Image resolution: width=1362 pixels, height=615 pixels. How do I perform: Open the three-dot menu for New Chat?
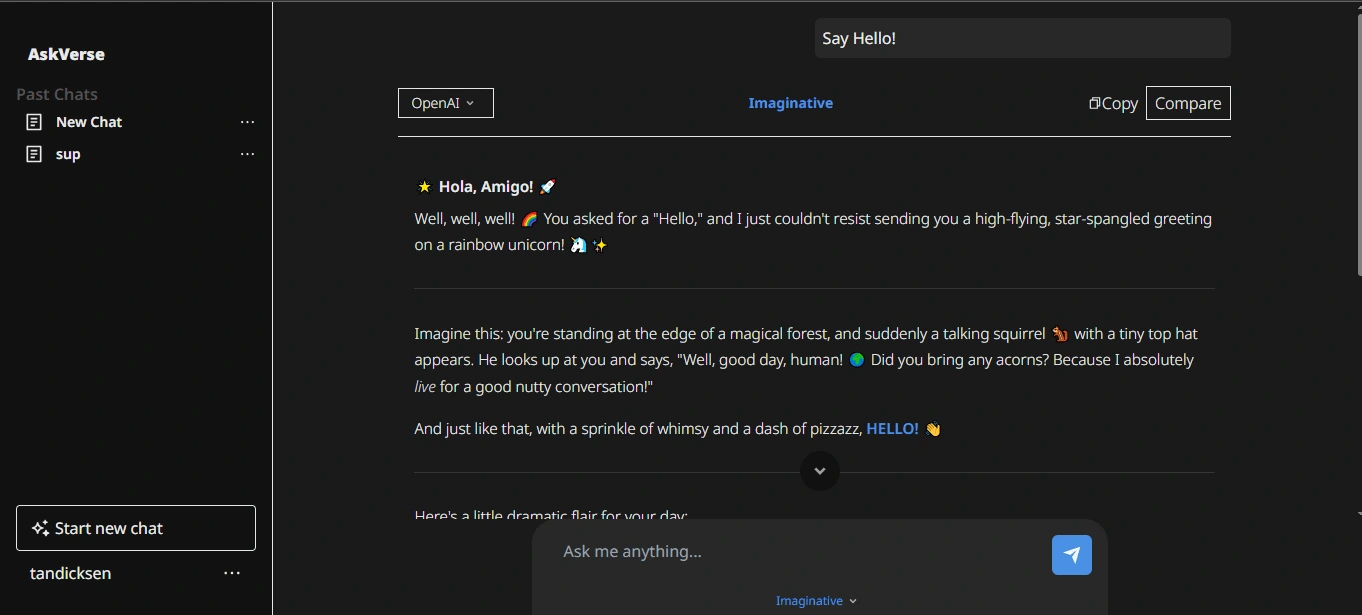pos(248,122)
